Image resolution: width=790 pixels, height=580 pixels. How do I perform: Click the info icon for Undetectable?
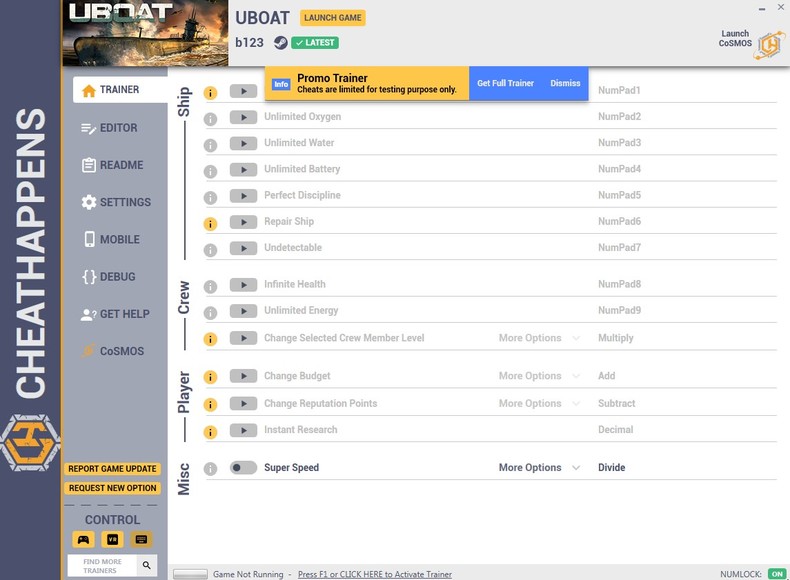[x=210, y=250]
